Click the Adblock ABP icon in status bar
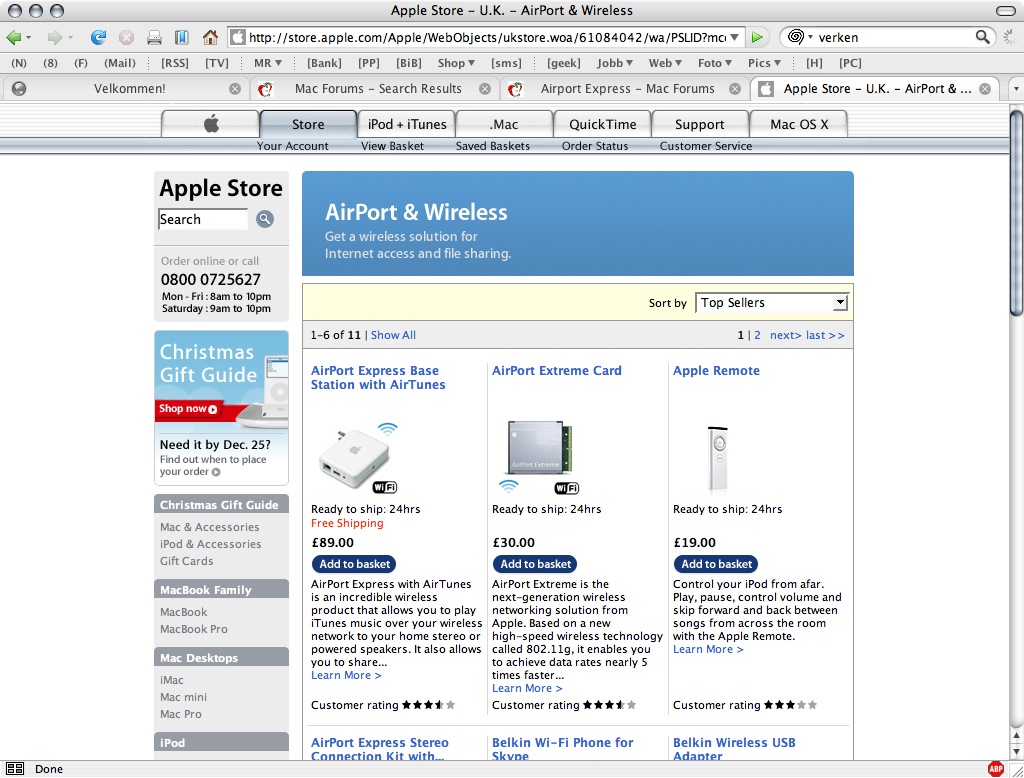The image size is (1024, 778). (x=996, y=769)
